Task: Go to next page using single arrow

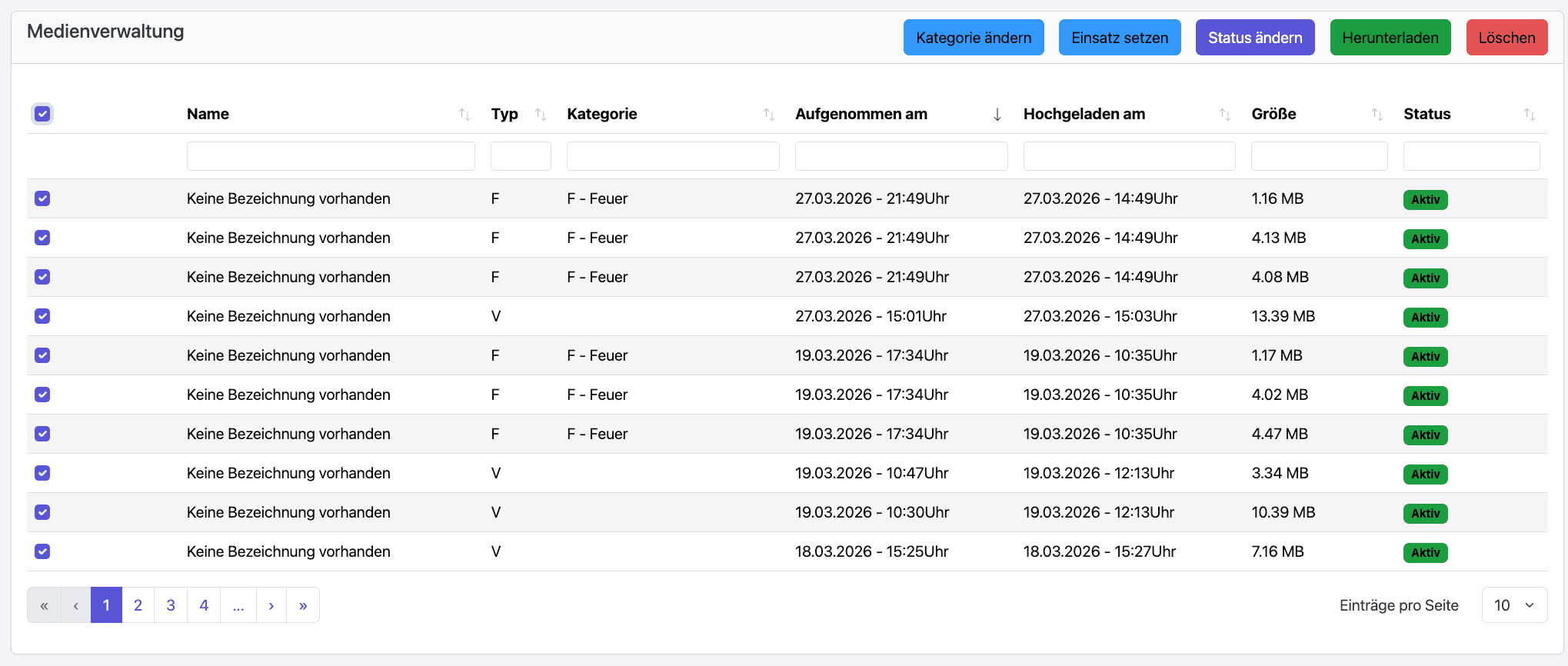Action: tap(271, 605)
